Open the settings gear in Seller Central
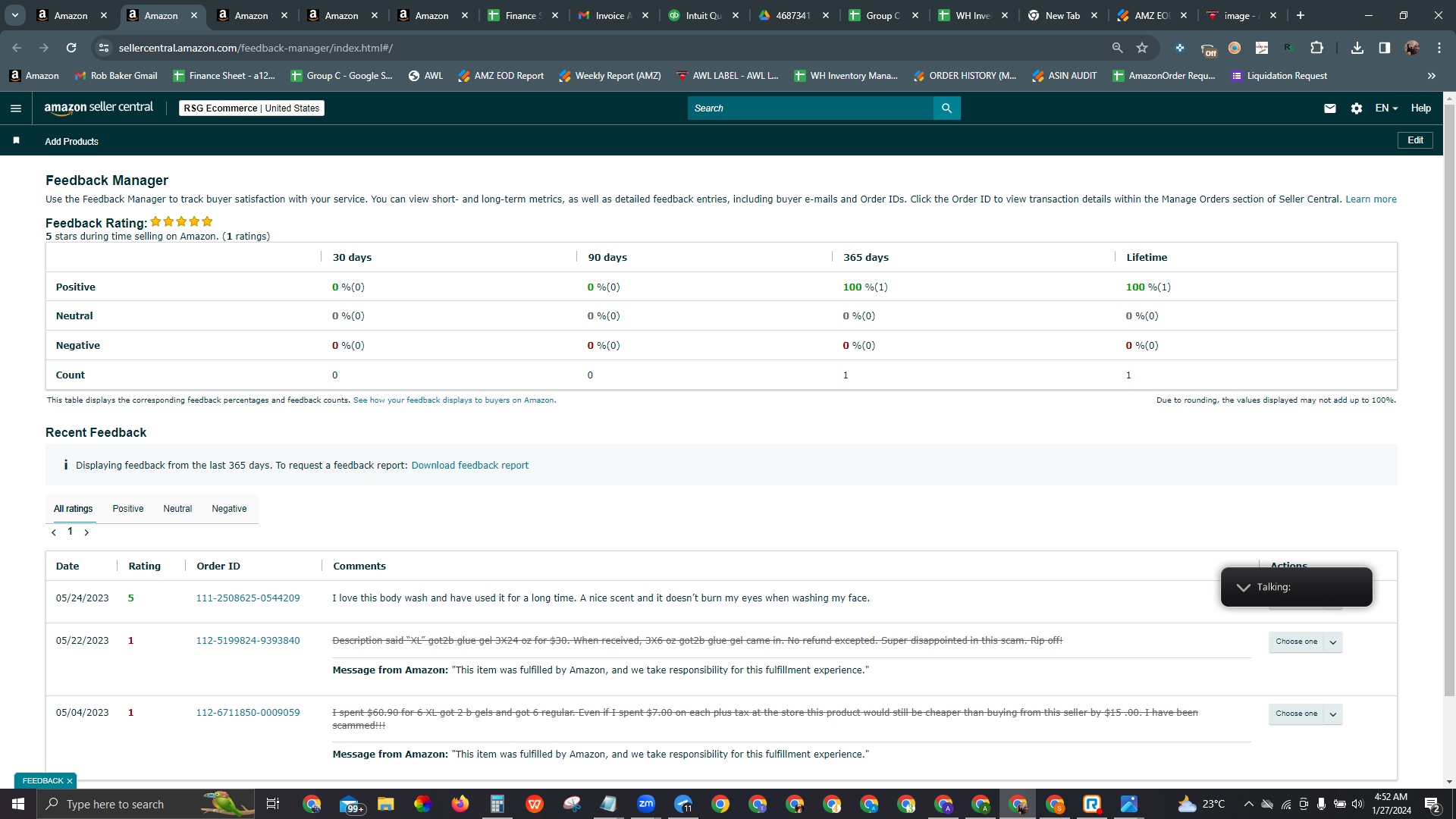 1357,108
